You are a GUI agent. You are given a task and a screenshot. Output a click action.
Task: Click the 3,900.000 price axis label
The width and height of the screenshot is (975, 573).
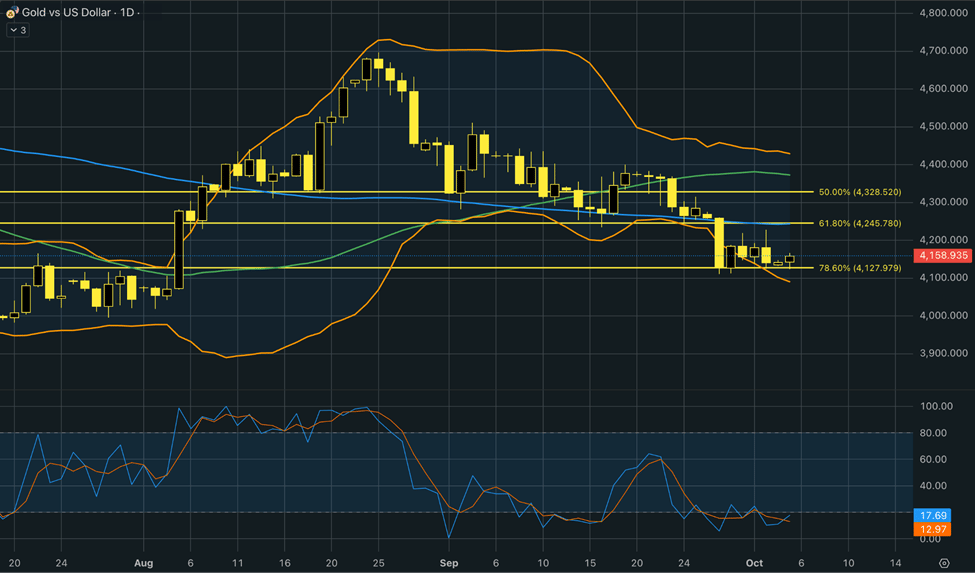943,353
